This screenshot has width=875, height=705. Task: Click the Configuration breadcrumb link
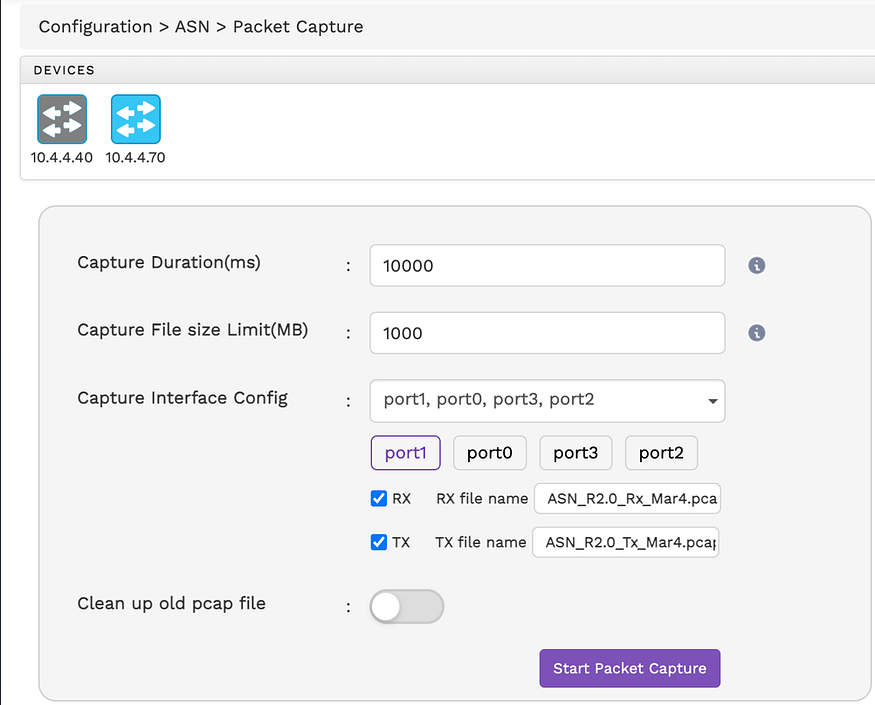click(x=95, y=27)
